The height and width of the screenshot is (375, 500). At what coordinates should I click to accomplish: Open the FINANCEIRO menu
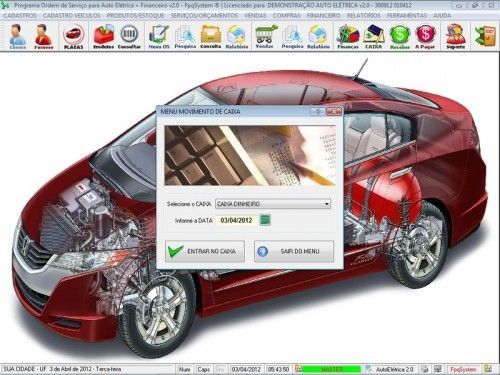point(323,16)
